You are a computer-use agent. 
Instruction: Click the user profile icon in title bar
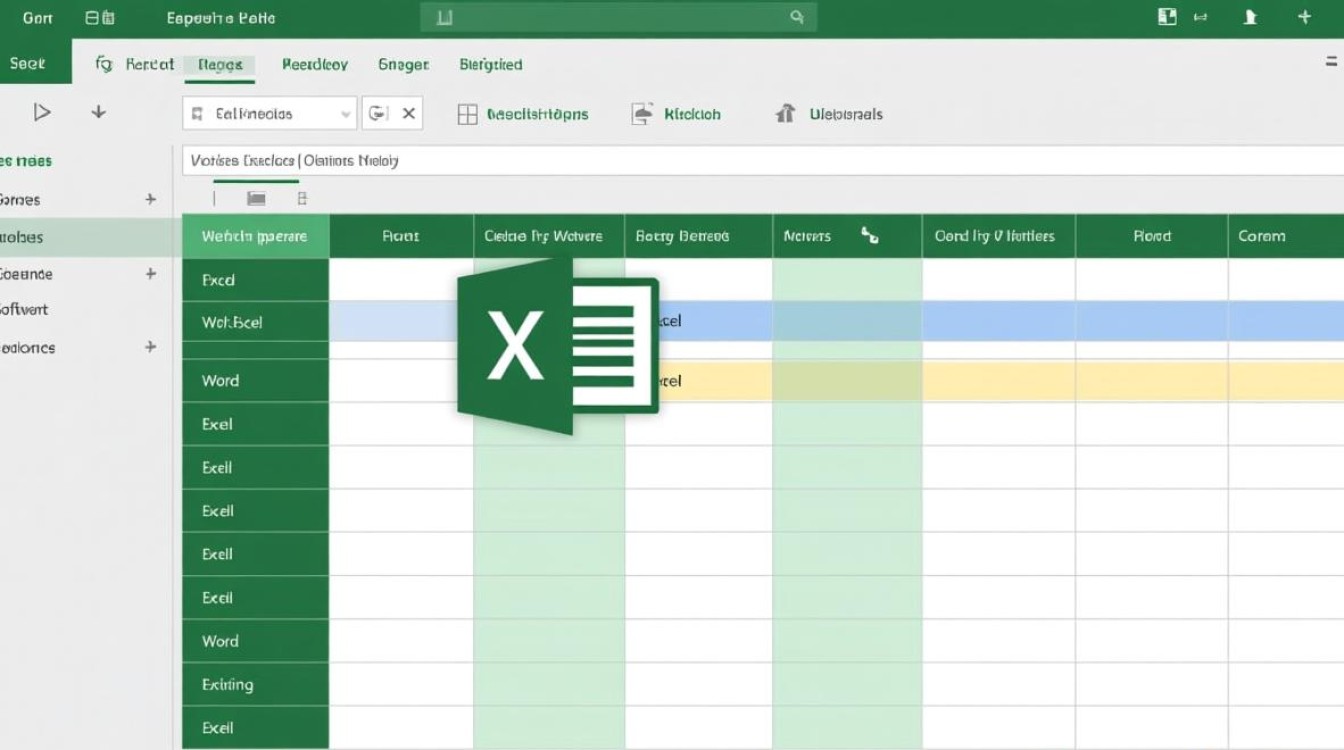pyautogui.click(x=1250, y=17)
